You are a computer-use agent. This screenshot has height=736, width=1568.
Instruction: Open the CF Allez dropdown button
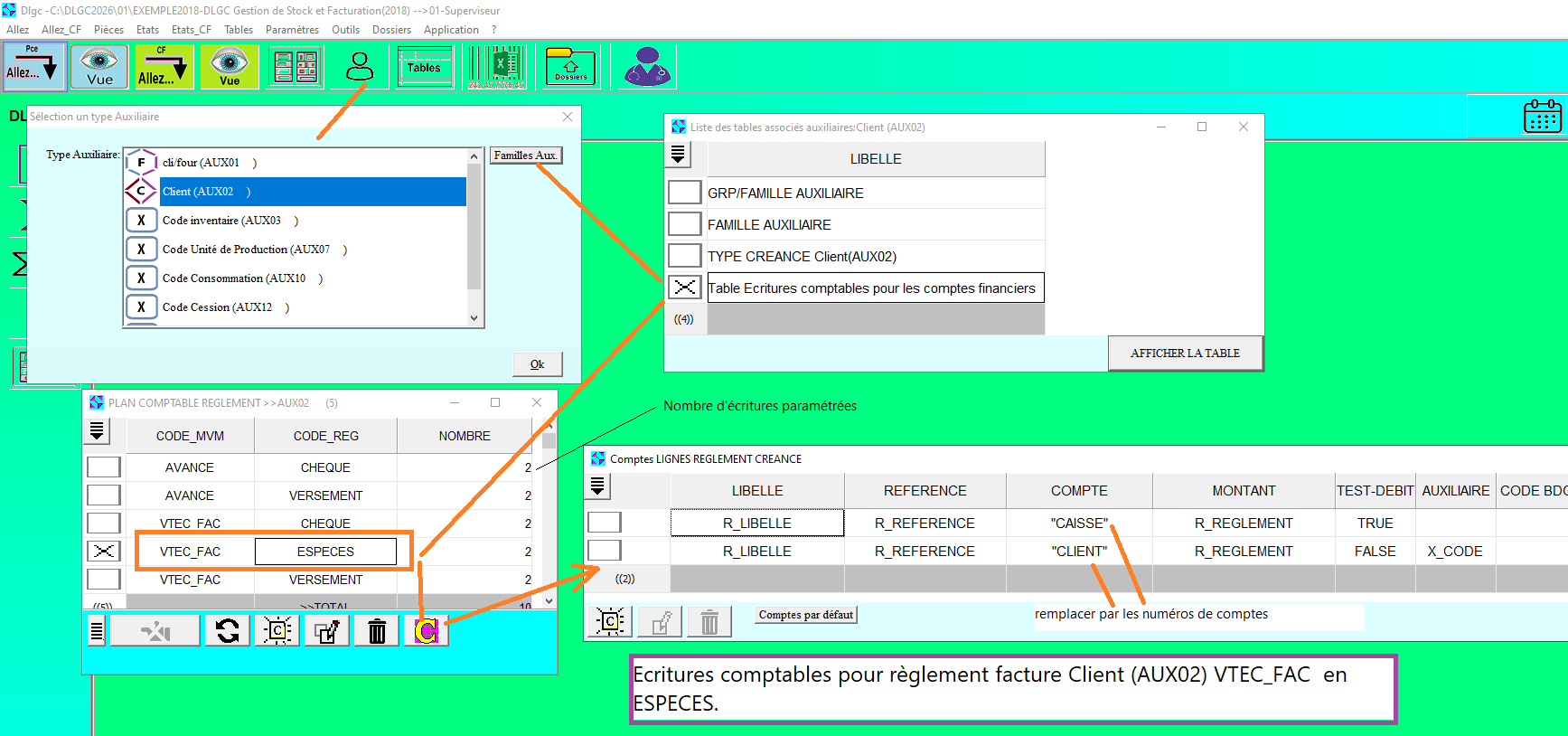point(163,68)
